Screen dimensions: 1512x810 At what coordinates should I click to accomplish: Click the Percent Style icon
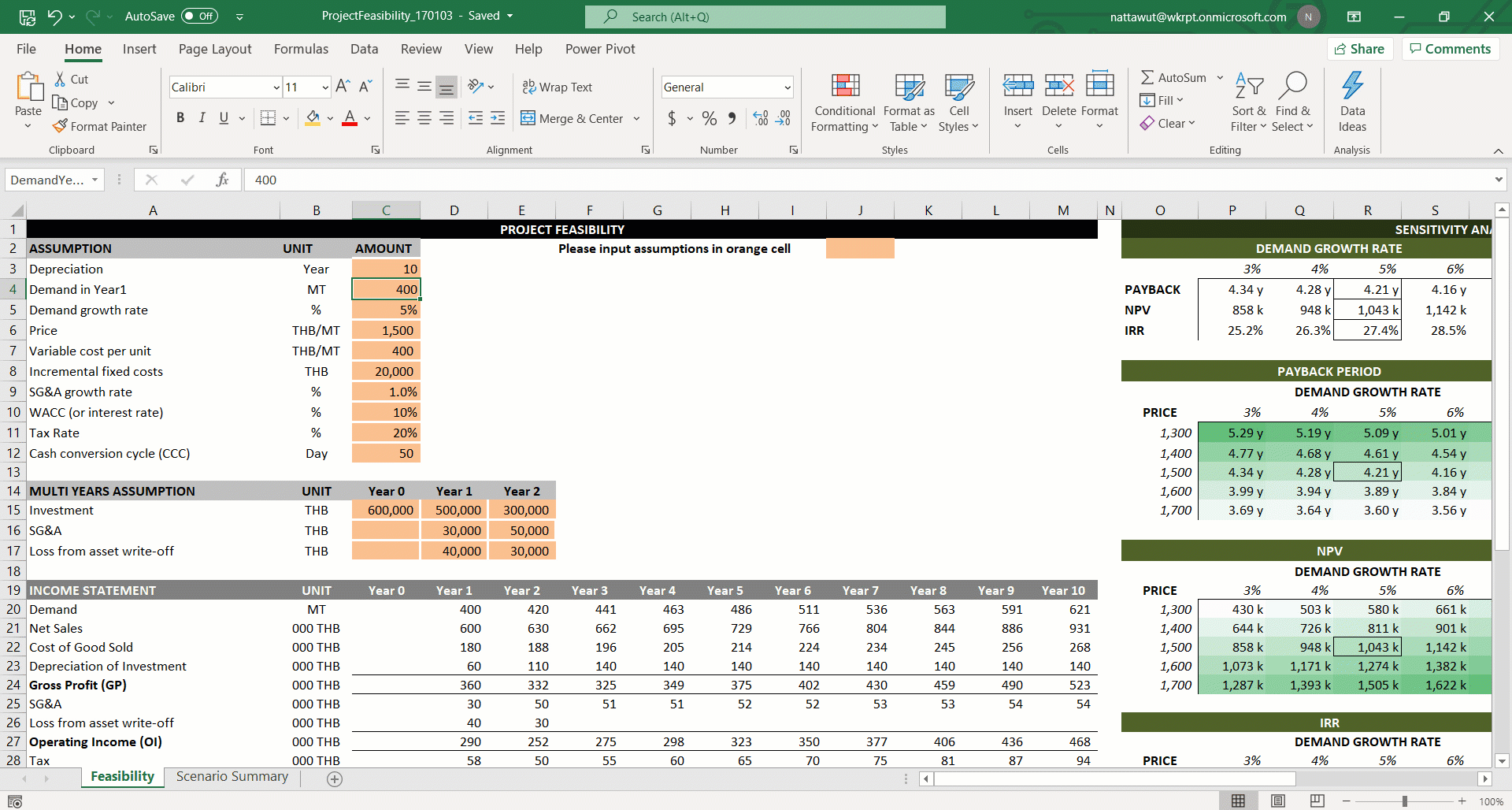[710, 118]
